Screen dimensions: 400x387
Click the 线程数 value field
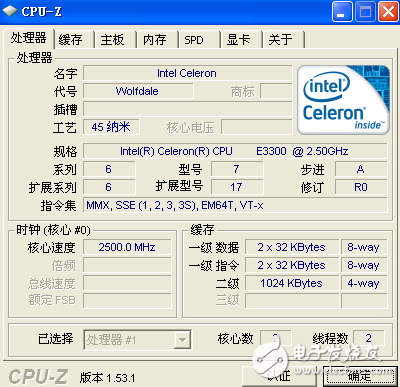coord(368,338)
